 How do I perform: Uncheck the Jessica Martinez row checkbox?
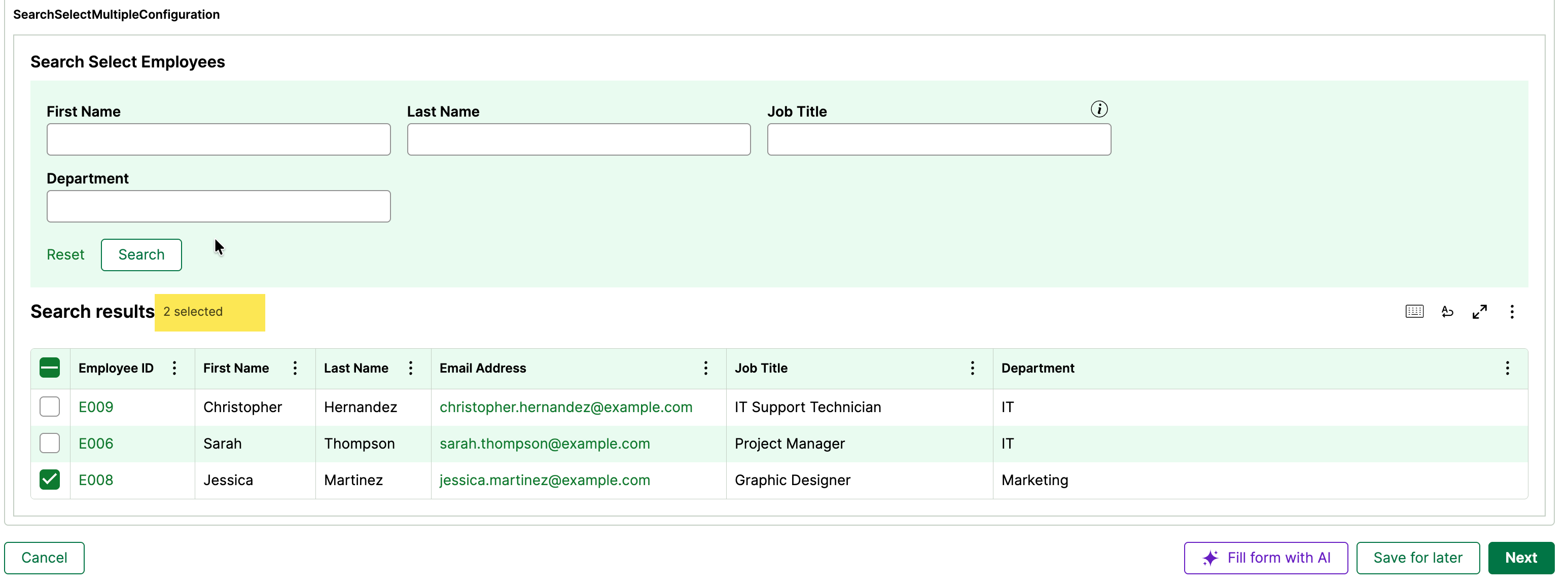point(49,480)
